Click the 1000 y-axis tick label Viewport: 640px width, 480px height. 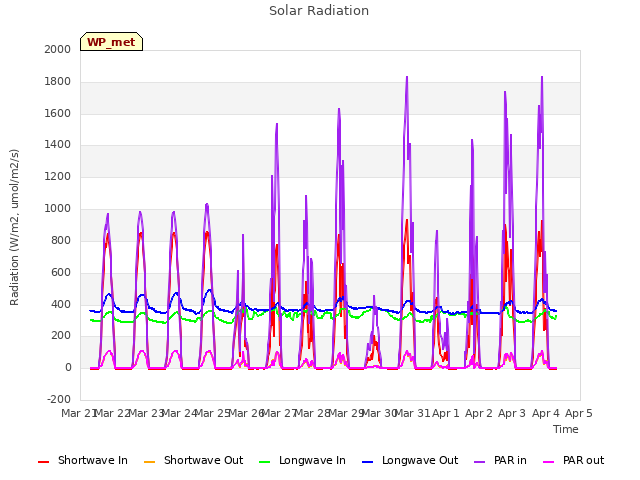(58, 209)
